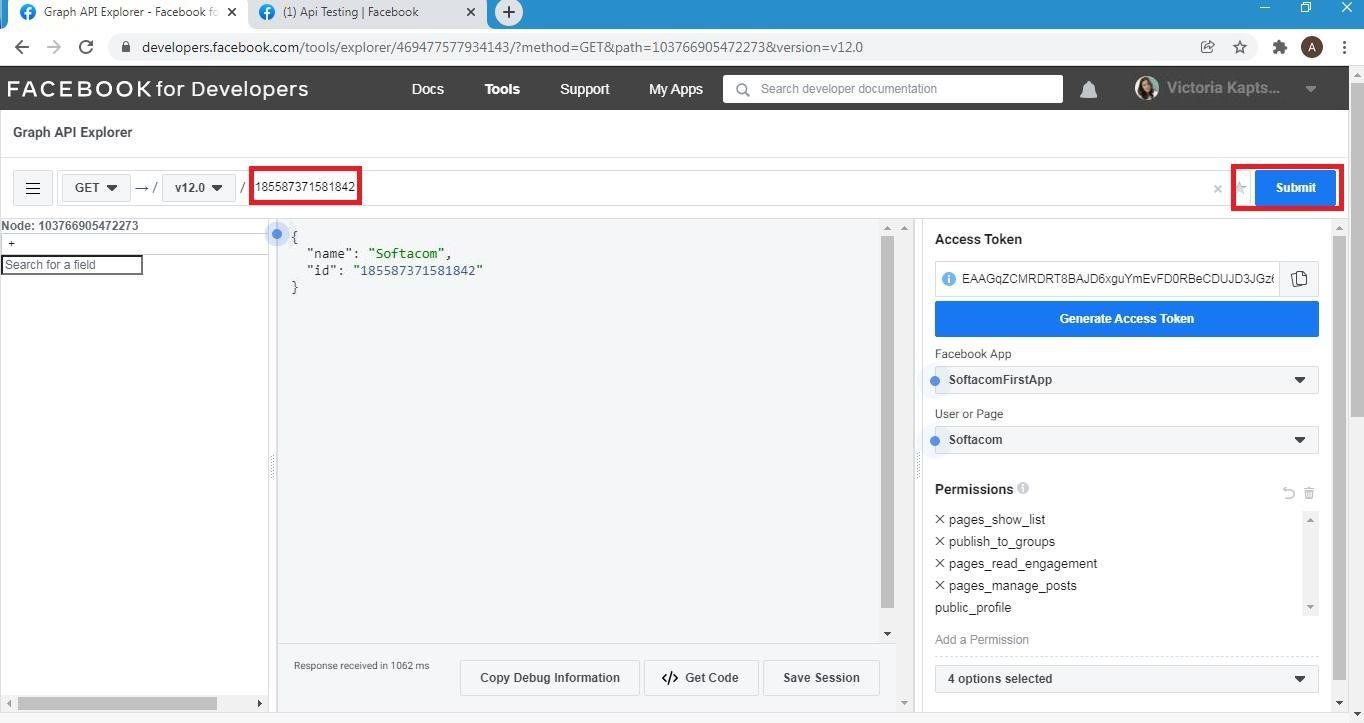The width and height of the screenshot is (1364, 723).
Task: Click the Facebook for Developers logo
Action: pyautogui.click(x=158, y=89)
